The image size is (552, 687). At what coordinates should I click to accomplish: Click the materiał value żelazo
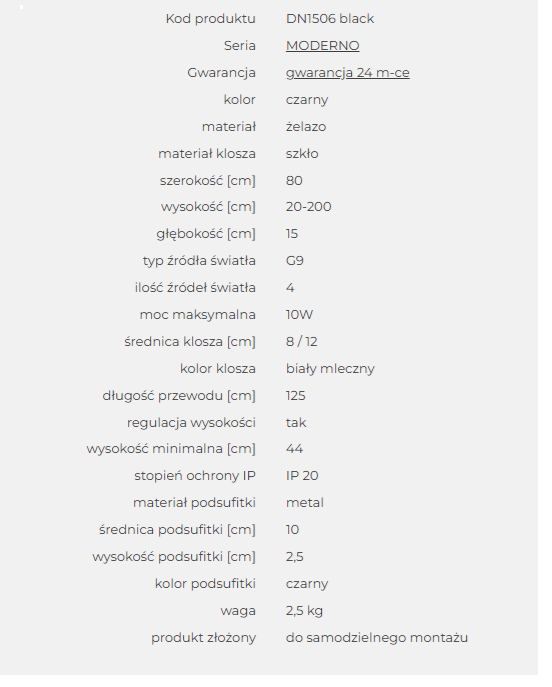point(306,127)
